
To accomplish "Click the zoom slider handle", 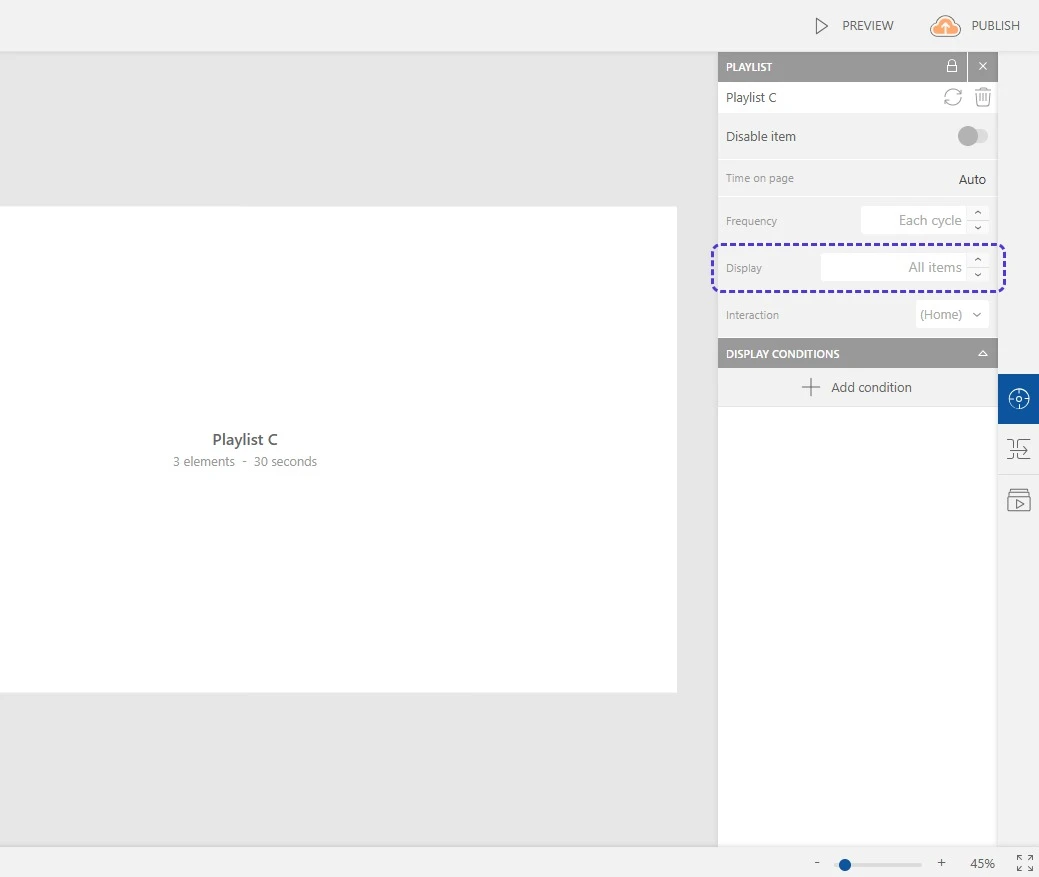I will 845,864.
